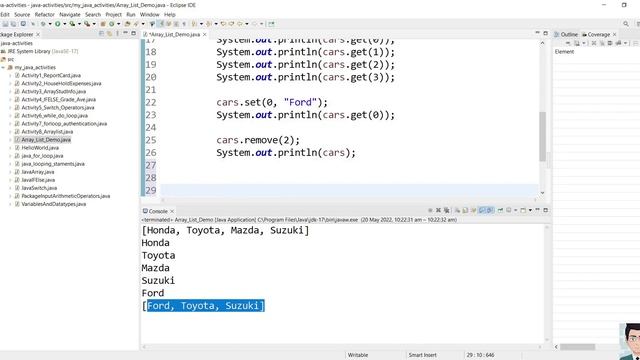The height and width of the screenshot is (360, 640).
Task: Toggle Scroll Lock in Console toolbar
Action: pyautogui.click(x=465, y=210)
